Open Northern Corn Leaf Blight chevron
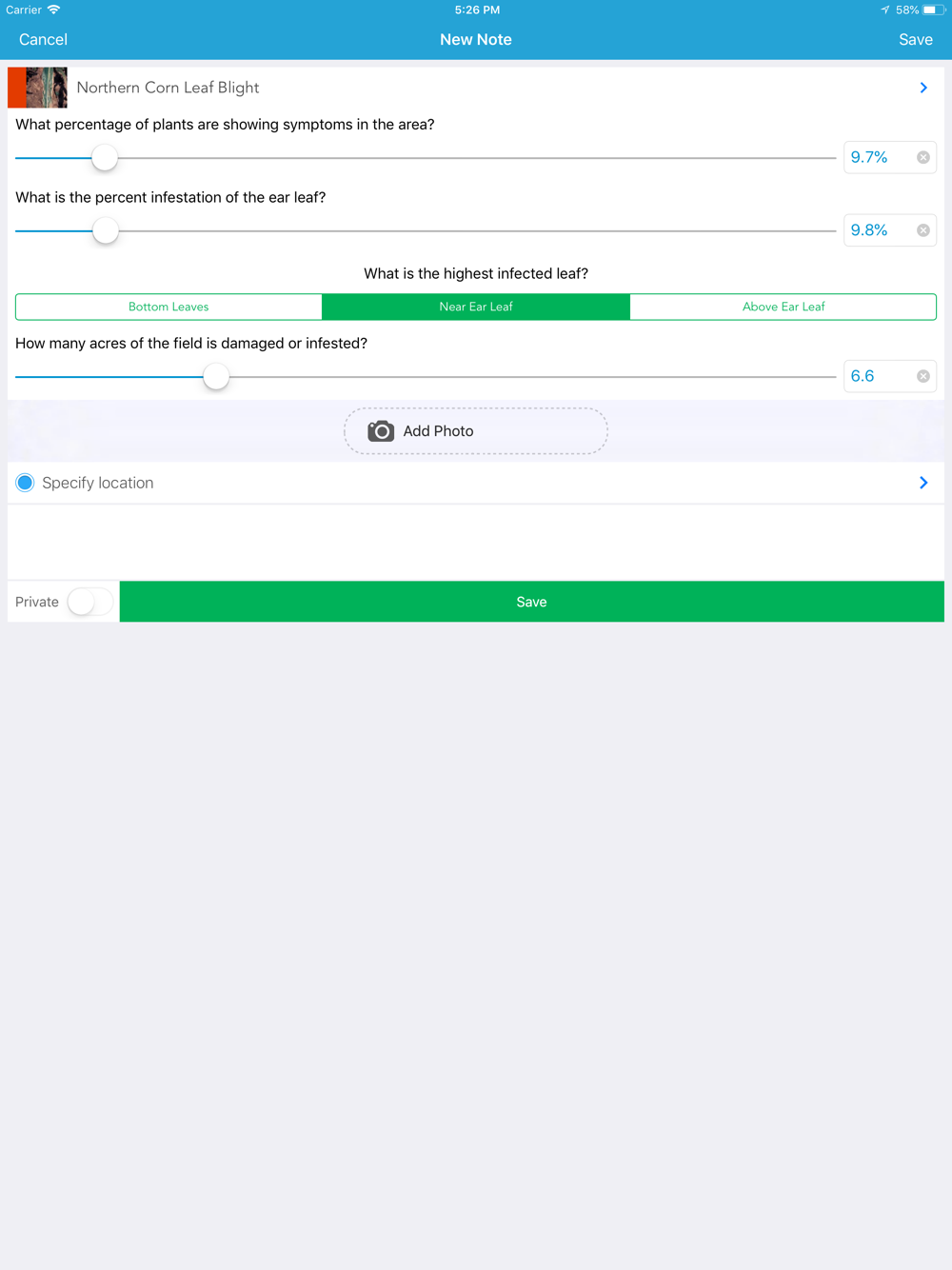Viewport: 952px width, 1270px height. click(923, 88)
